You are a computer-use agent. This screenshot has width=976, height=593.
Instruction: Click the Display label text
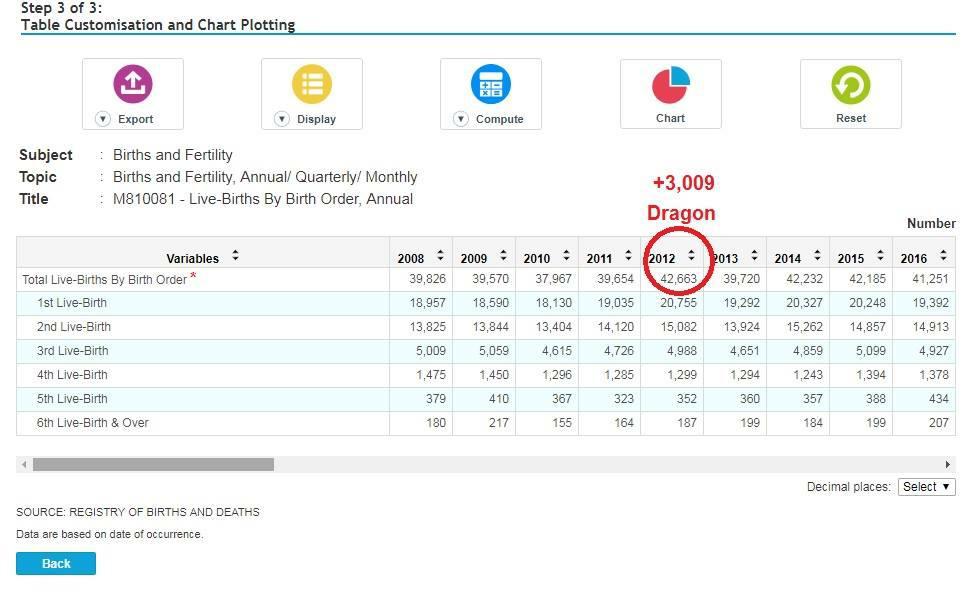(x=316, y=119)
